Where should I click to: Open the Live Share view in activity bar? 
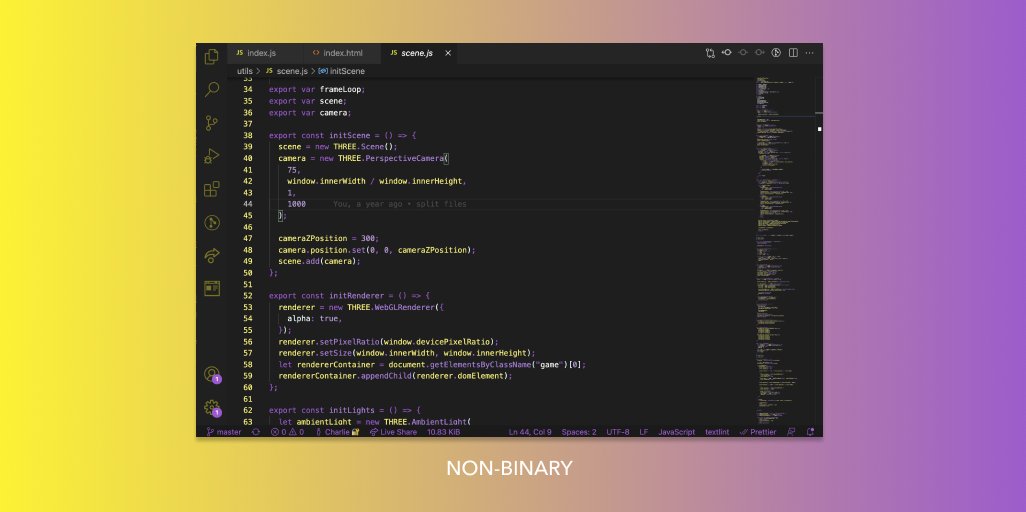tap(211, 255)
